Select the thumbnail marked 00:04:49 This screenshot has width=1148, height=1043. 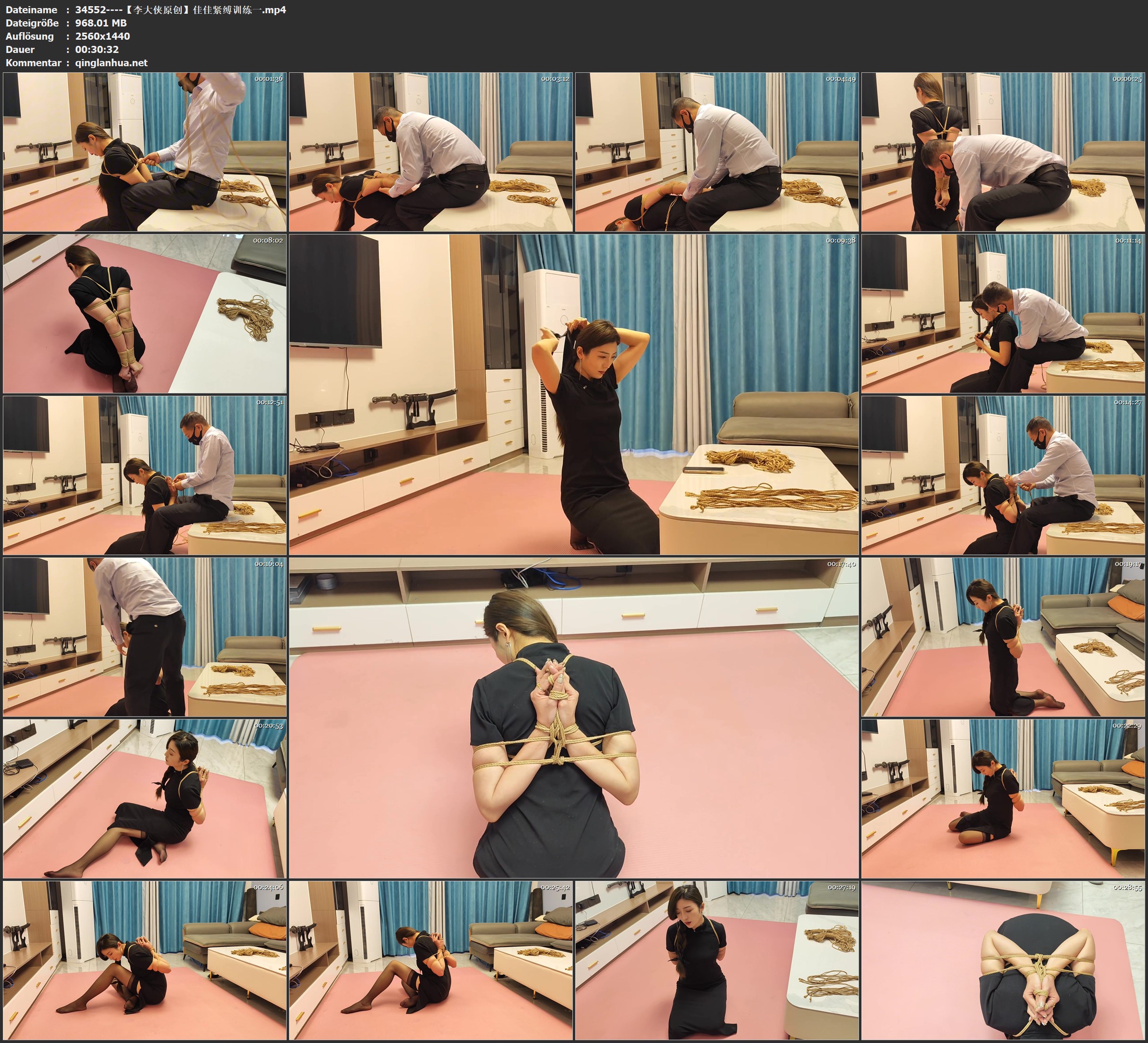tap(717, 152)
